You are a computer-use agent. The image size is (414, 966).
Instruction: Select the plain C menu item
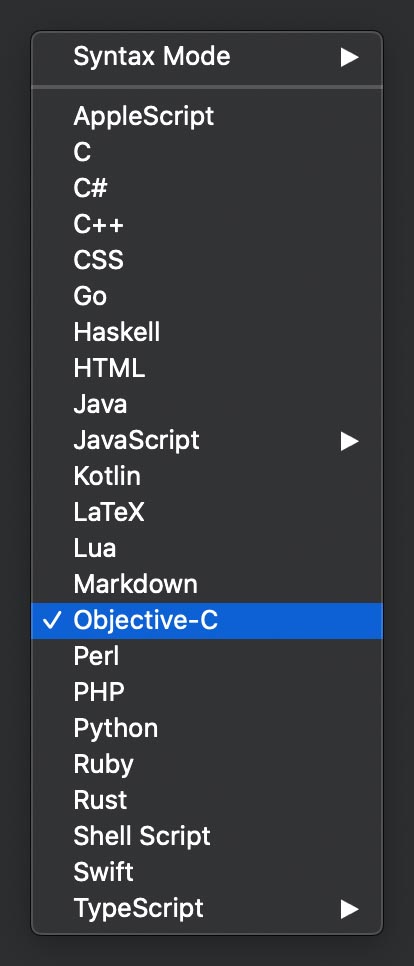pyautogui.click(x=207, y=152)
